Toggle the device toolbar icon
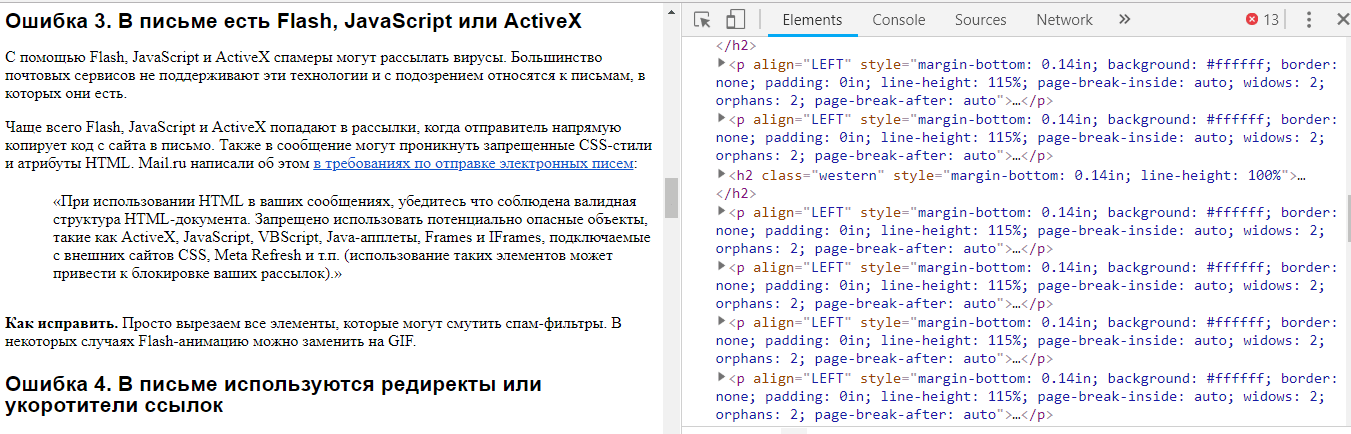Viewport: 1351px width, 434px height. [x=736, y=19]
